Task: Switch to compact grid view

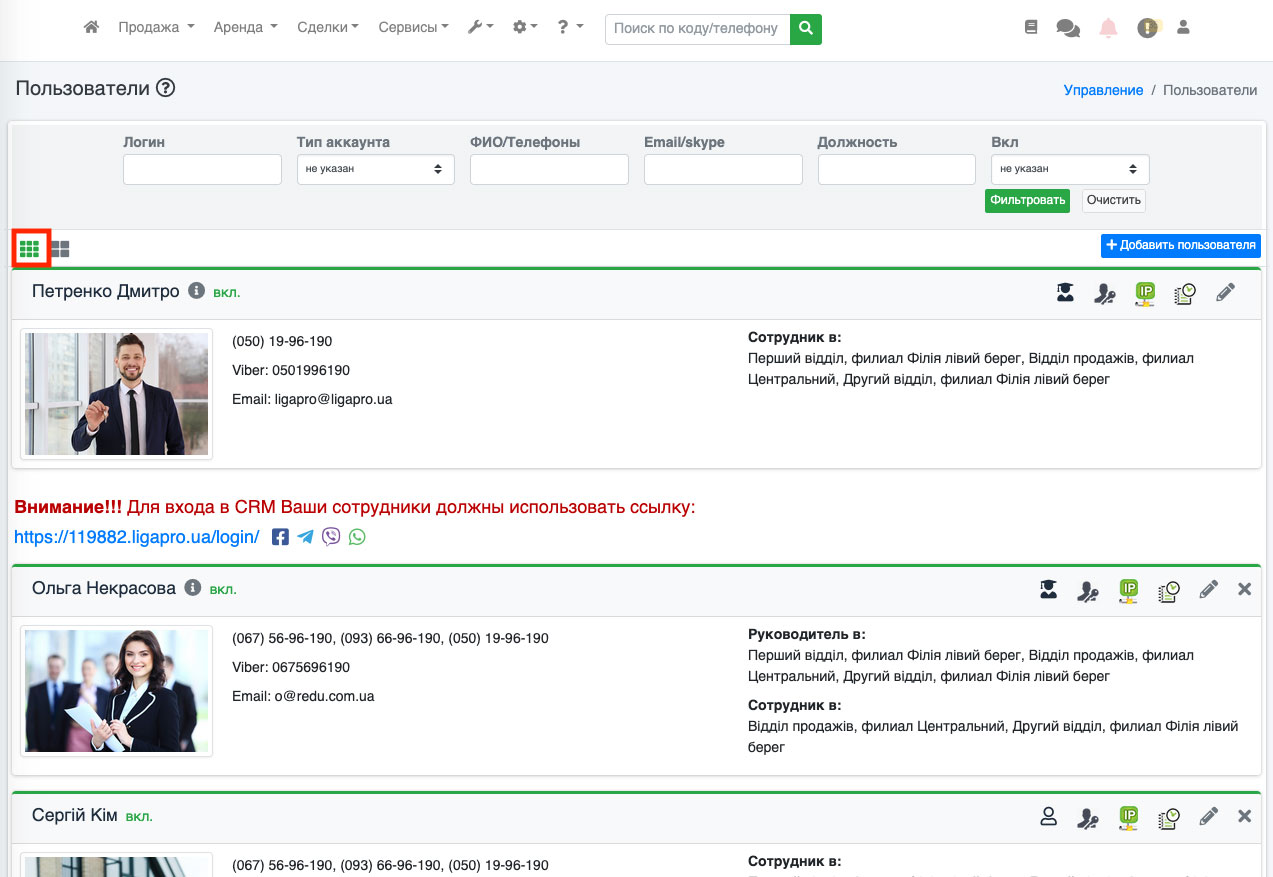Action: pos(30,248)
